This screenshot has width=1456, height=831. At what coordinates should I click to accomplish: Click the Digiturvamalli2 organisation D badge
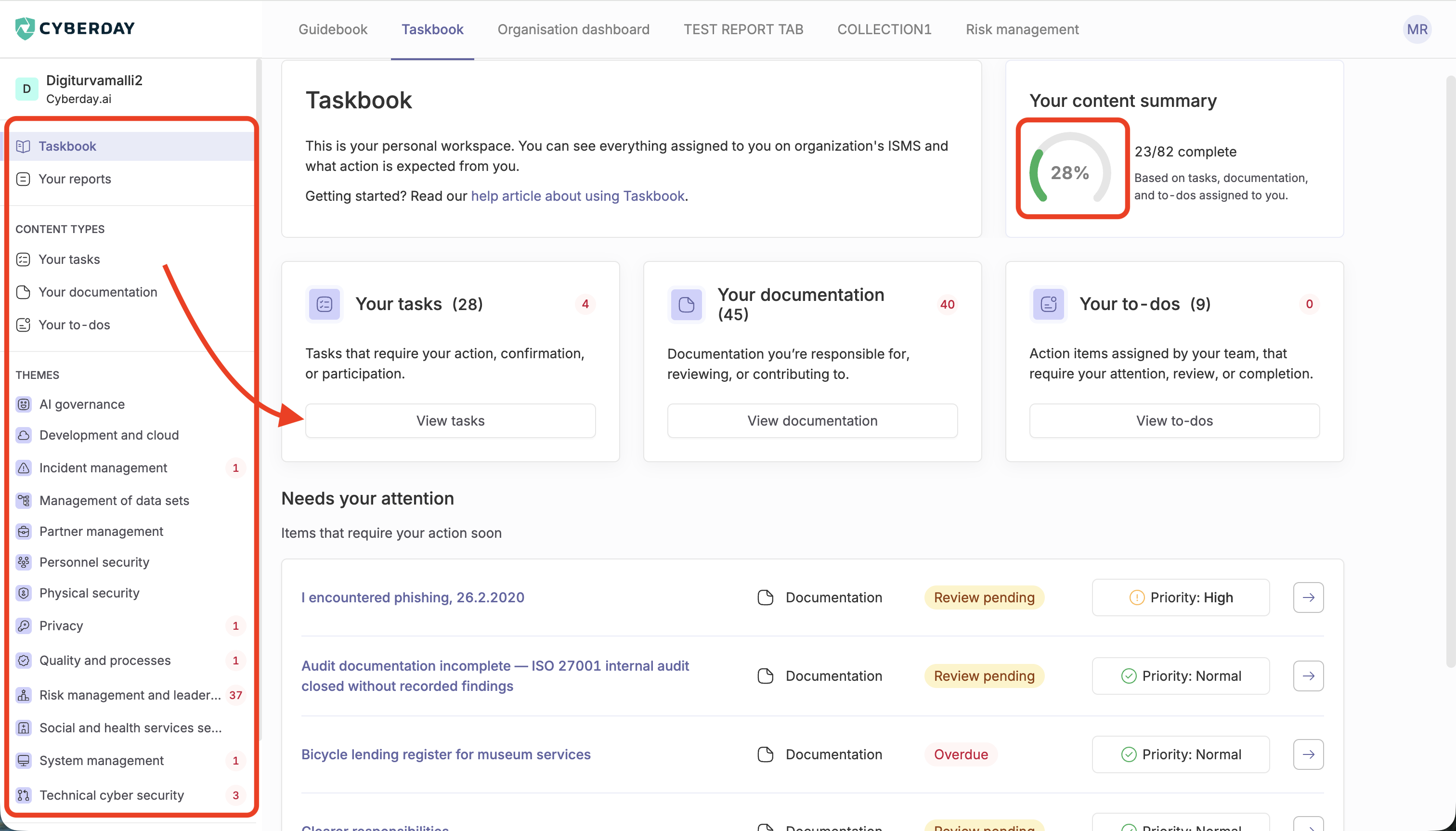pos(27,89)
